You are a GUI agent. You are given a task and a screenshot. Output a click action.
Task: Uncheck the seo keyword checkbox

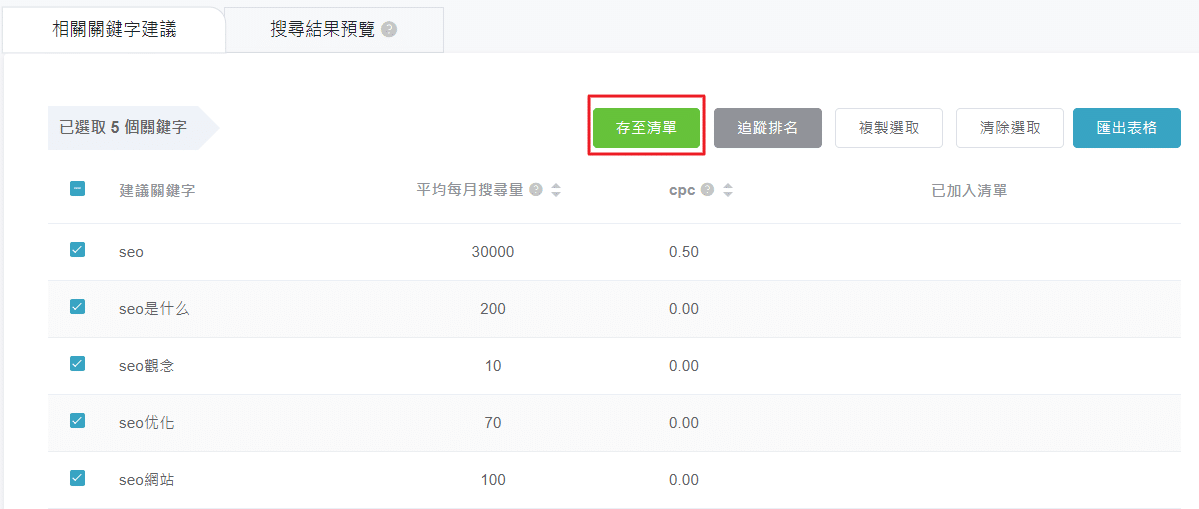(77, 250)
